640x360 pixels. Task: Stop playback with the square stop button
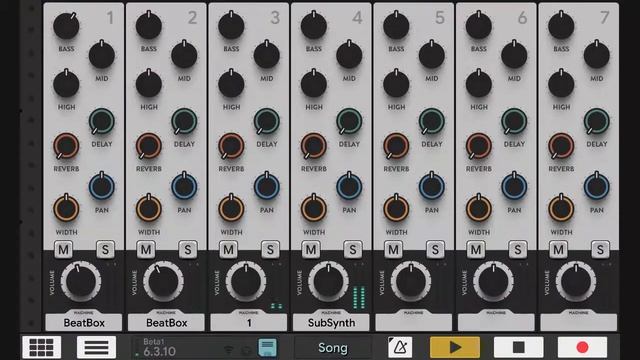coord(518,347)
